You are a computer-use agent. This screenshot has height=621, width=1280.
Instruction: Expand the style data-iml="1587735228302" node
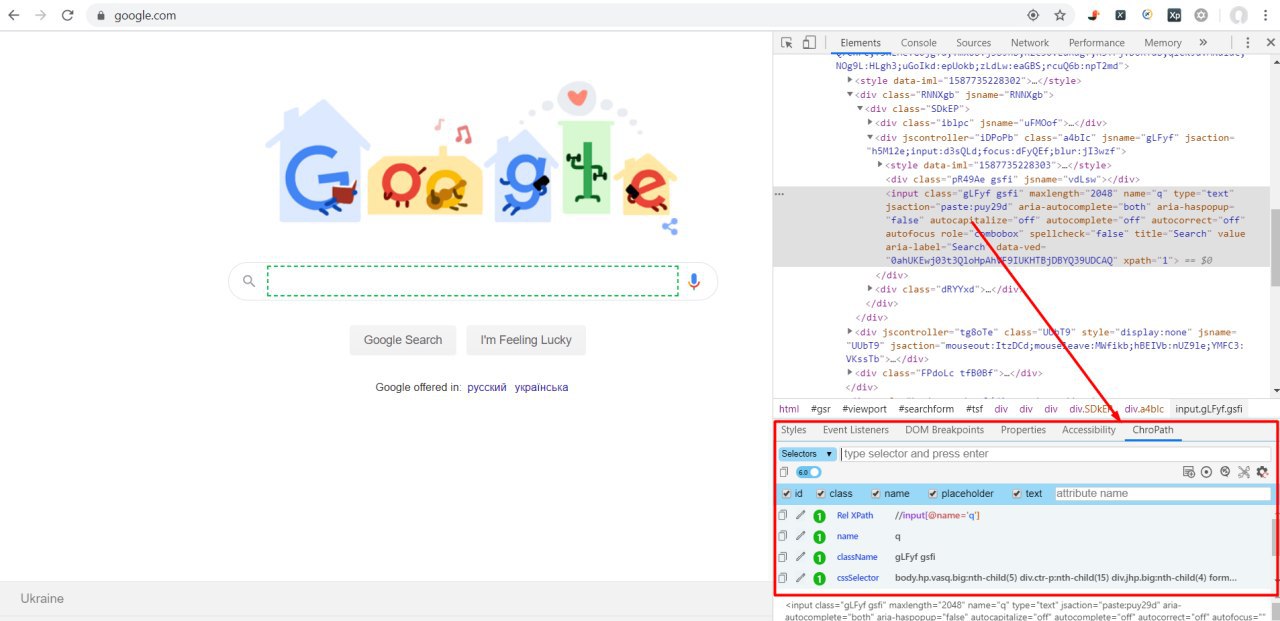[850, 81]
